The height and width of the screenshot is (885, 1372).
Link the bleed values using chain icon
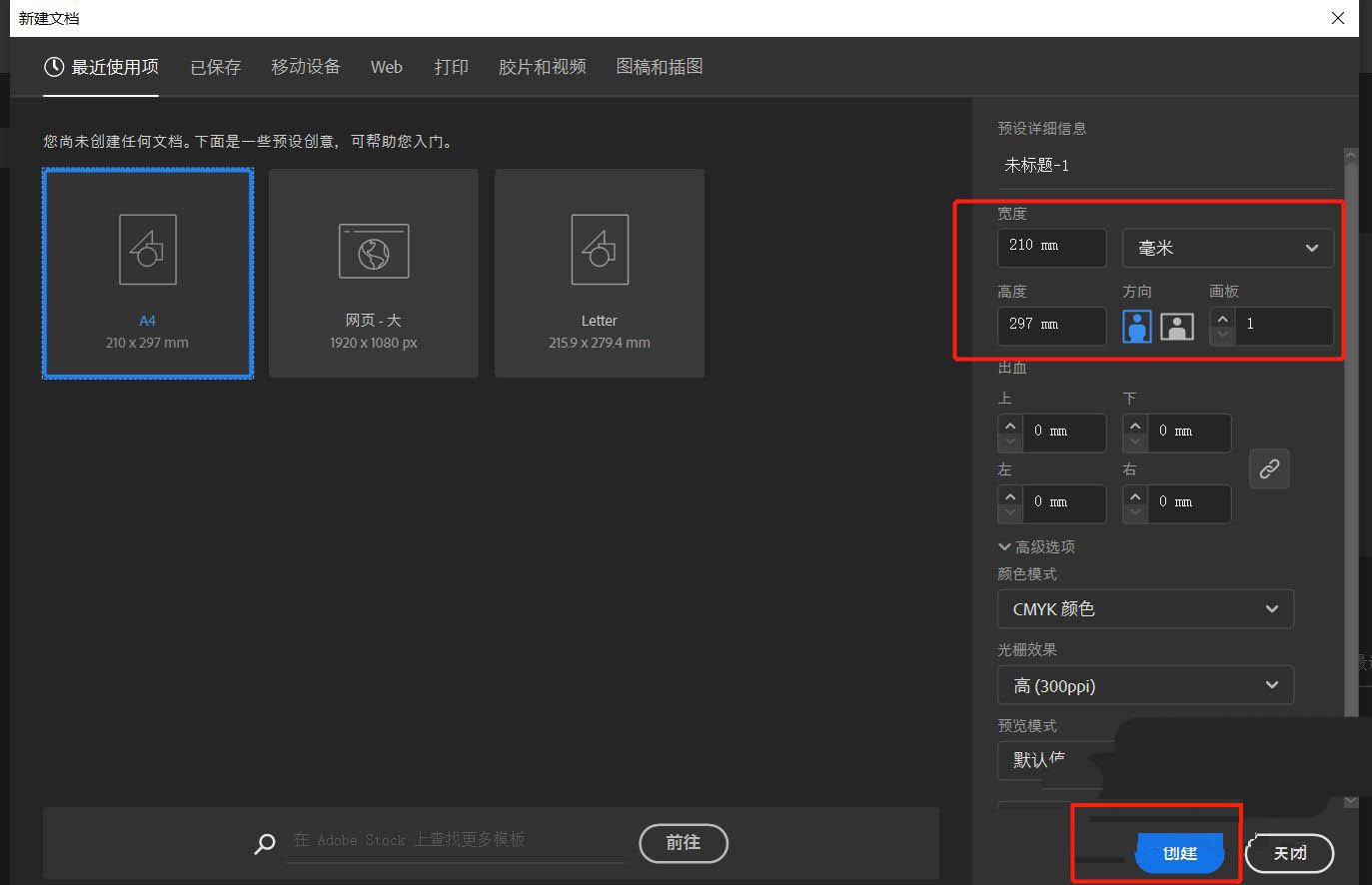coord(1269,468)
